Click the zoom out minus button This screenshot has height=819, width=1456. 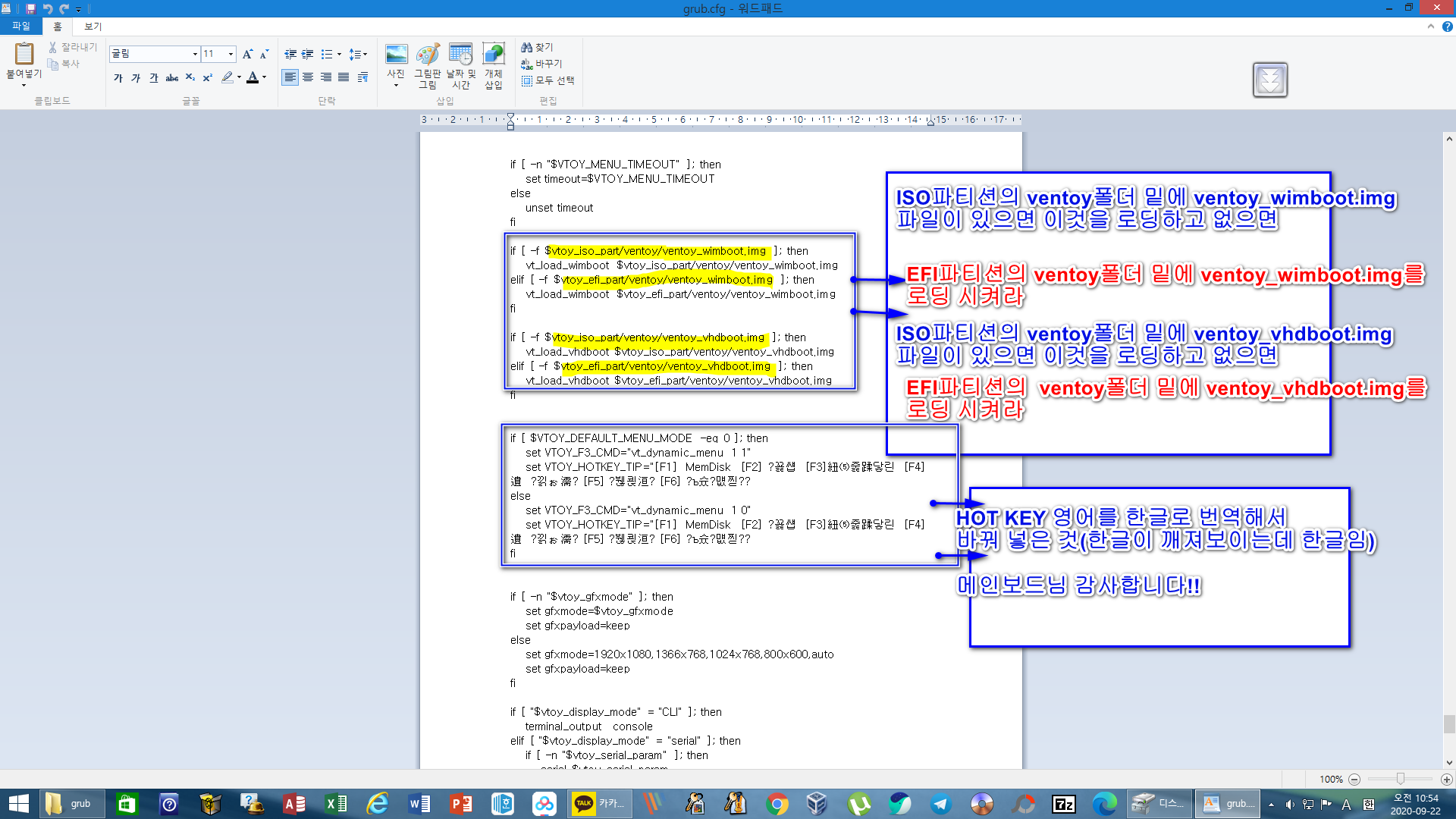coord(1354,779)
